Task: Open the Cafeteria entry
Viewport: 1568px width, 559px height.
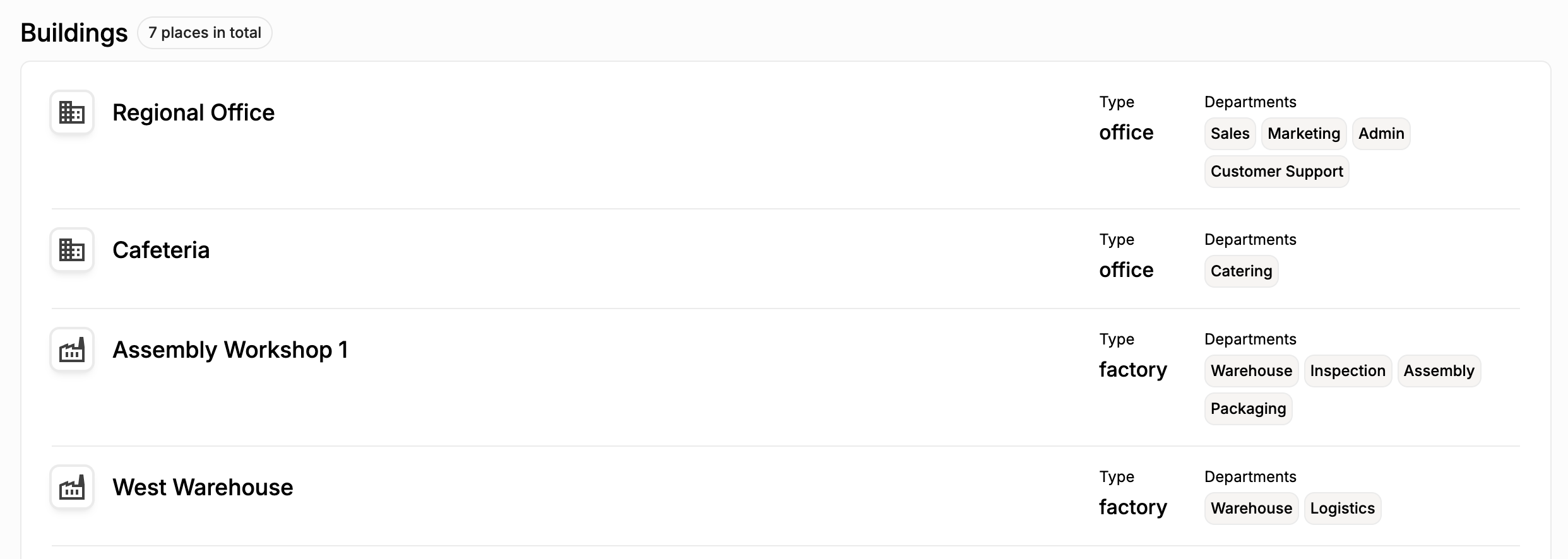Action: (x=161, y=250)
